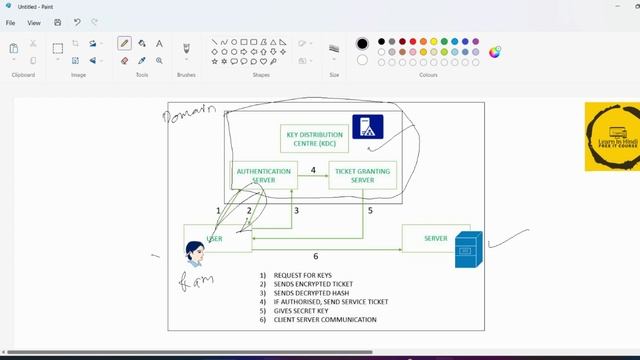640x360 pixels.
Task: Choose the Oval shape
Action: pyautogui.click(x=234, y=42)
